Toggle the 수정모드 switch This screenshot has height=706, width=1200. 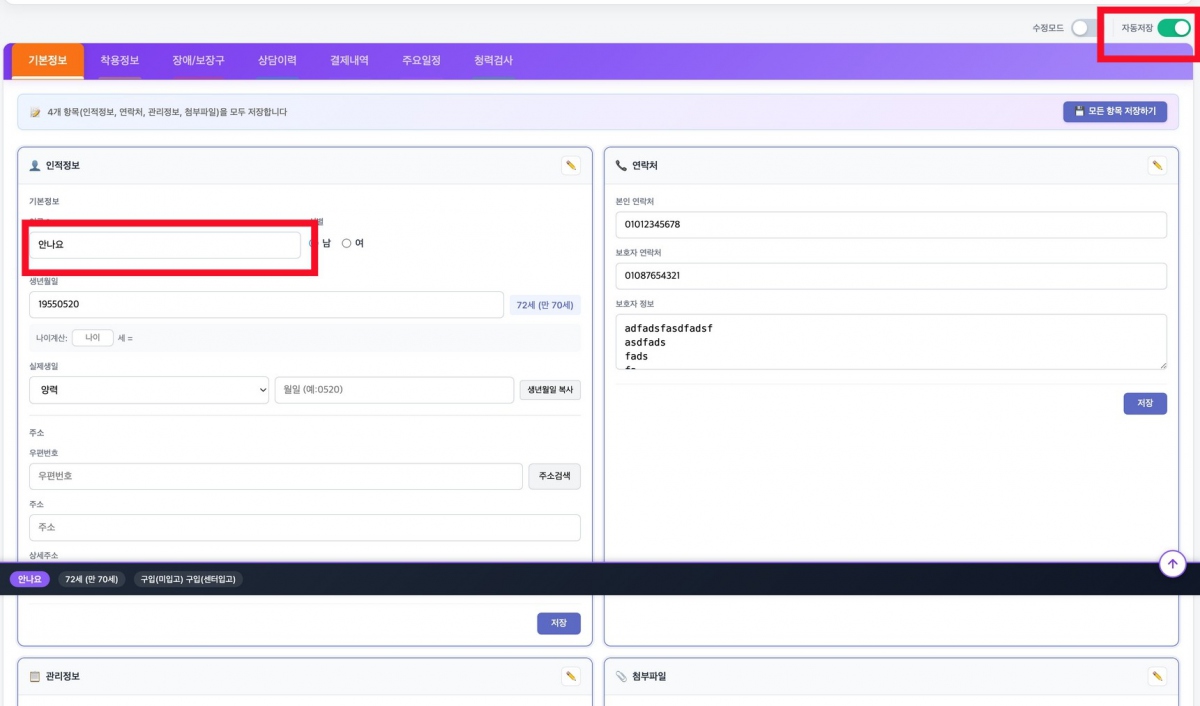(x=1083, y=28)
